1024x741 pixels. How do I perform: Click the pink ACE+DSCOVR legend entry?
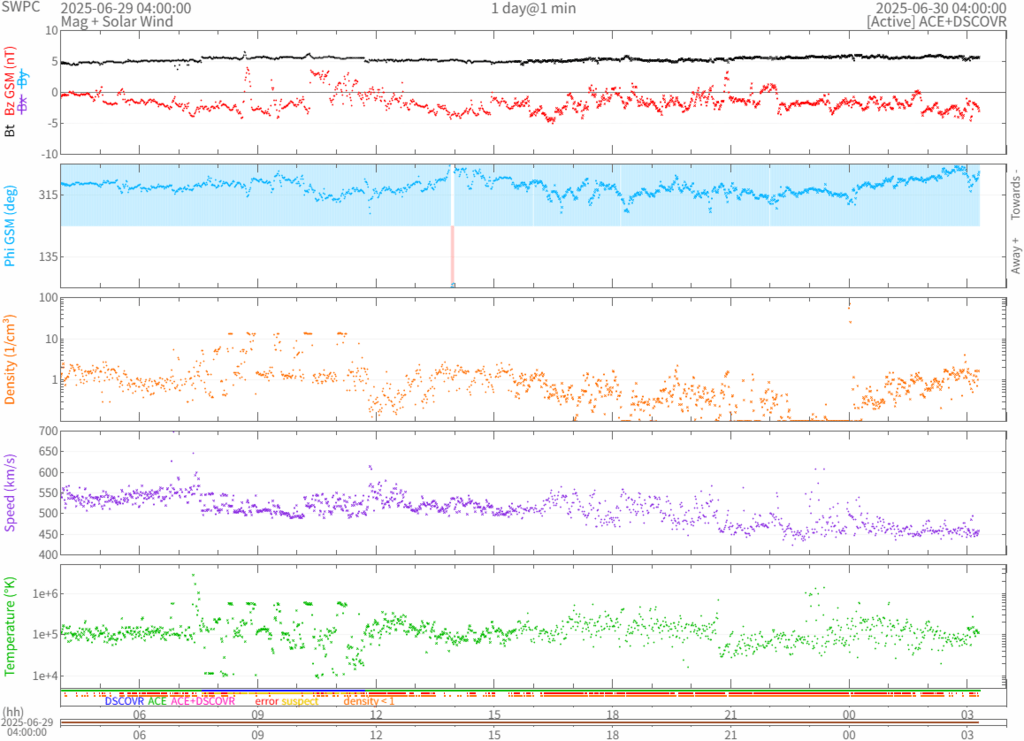click(202, 702)
